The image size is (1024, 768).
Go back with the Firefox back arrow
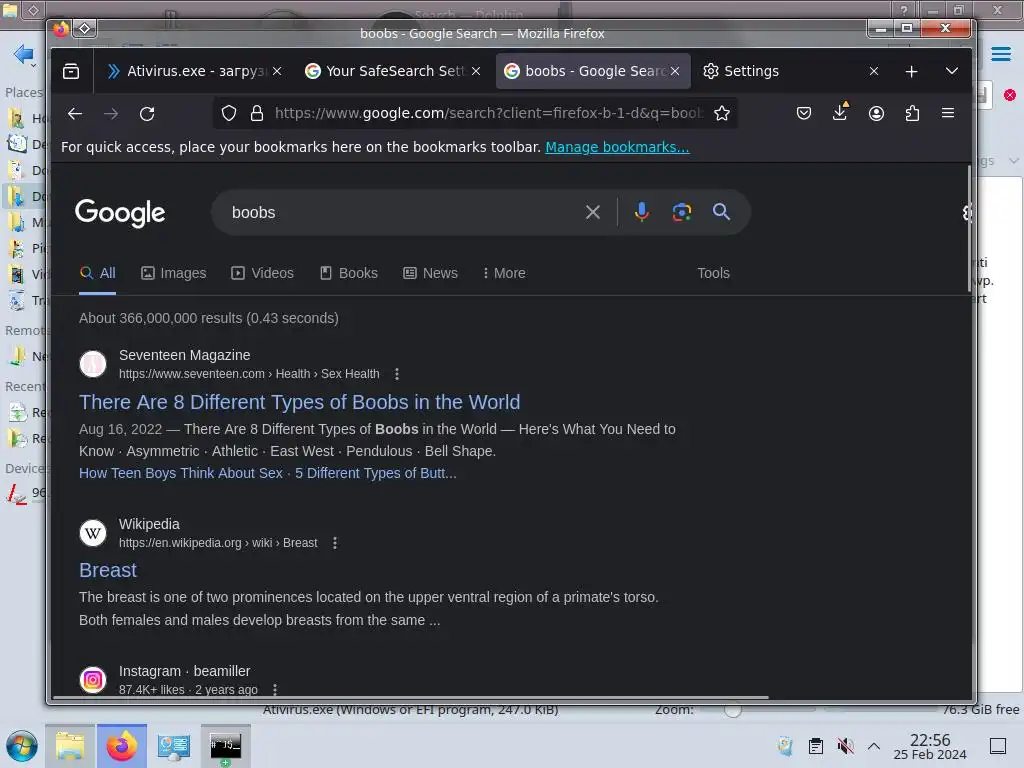click(74, 114)
